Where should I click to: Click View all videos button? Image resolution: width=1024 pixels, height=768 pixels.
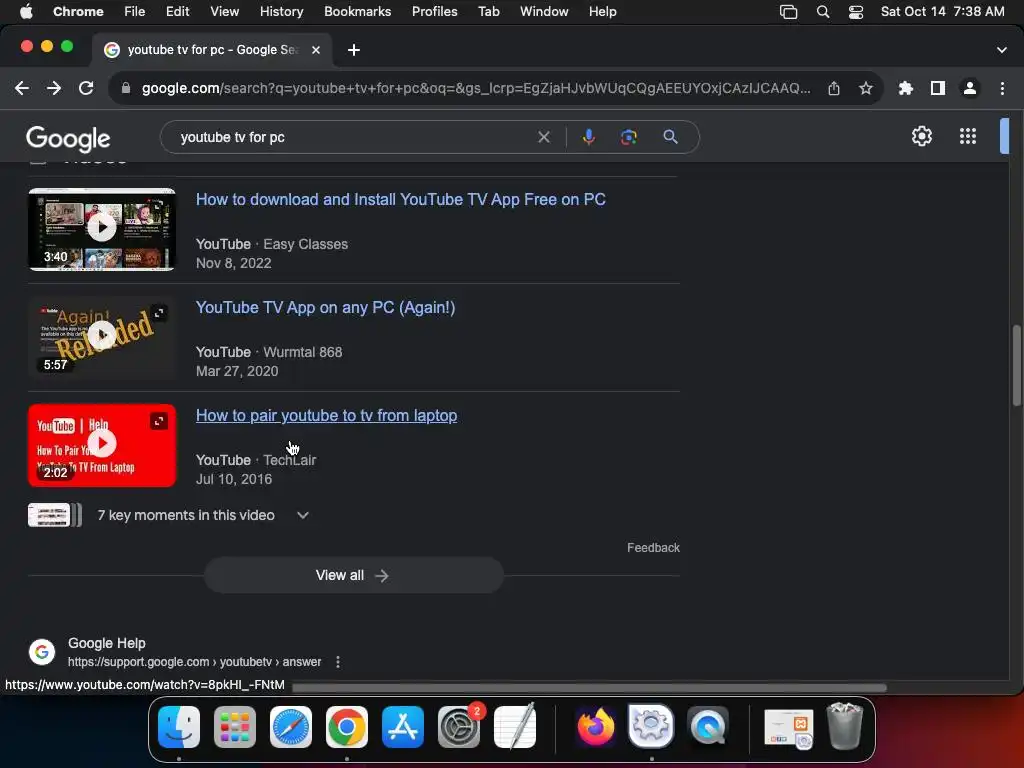(353, 575)
